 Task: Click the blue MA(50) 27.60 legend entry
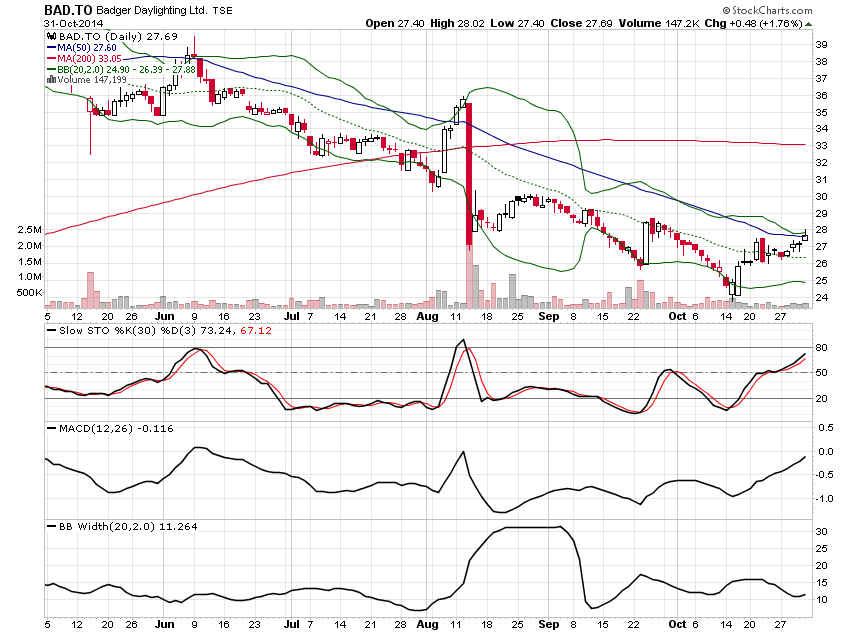tap(82, 48)
